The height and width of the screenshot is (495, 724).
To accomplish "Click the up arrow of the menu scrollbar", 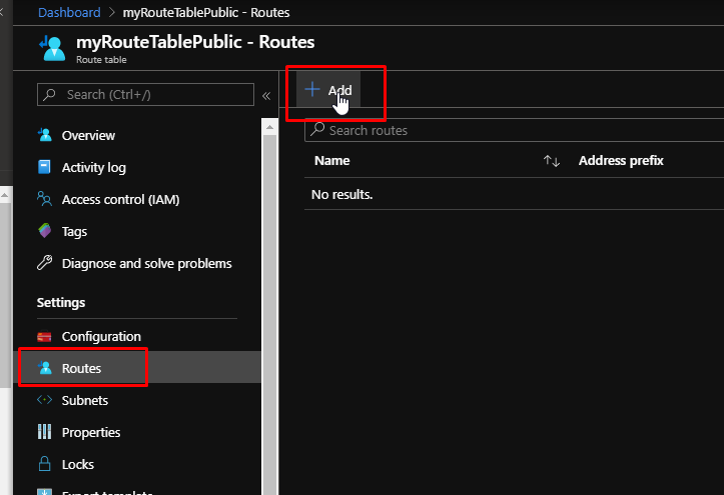I will click(270, 127).
